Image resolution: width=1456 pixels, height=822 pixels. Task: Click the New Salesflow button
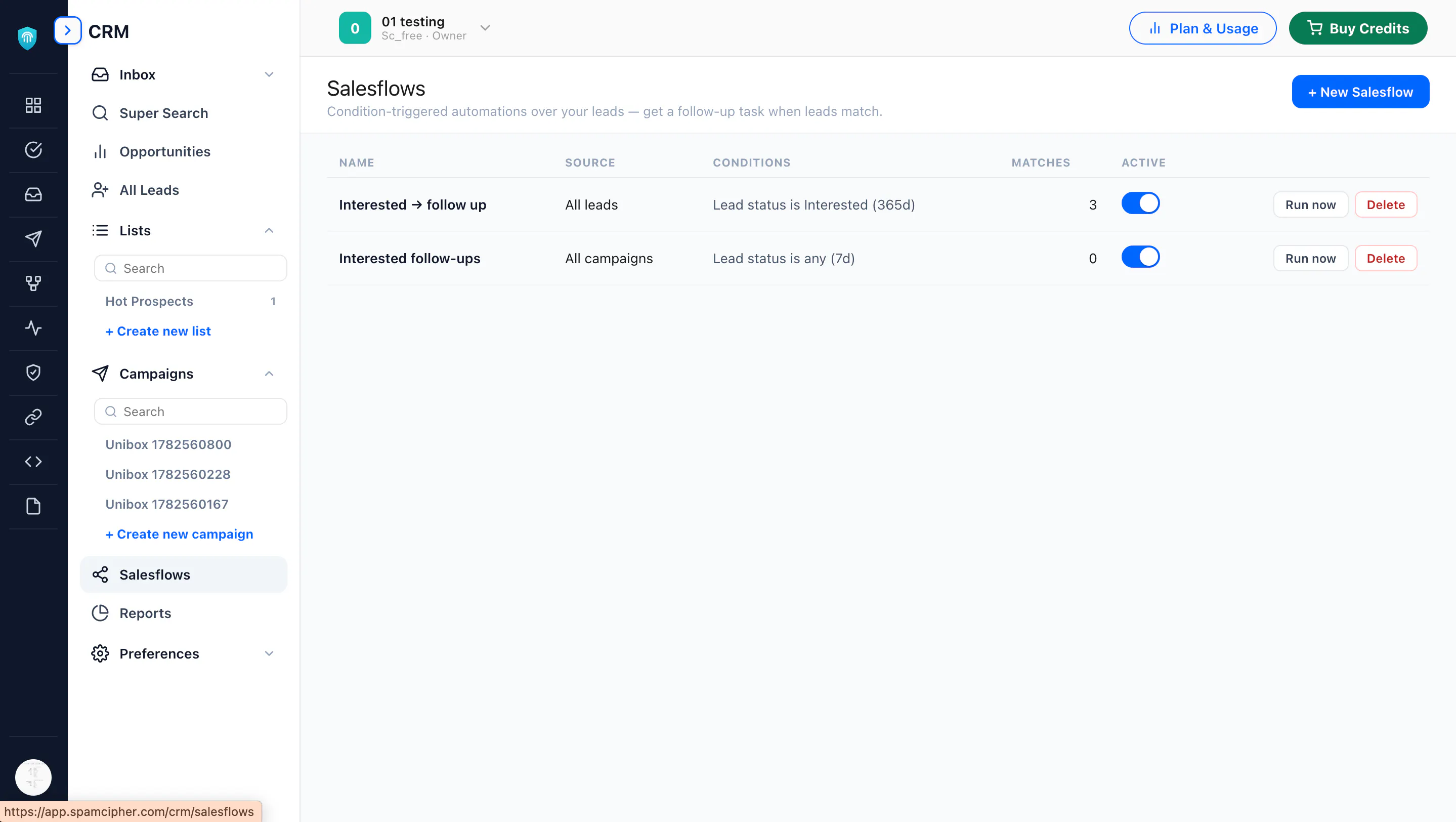1360,92
